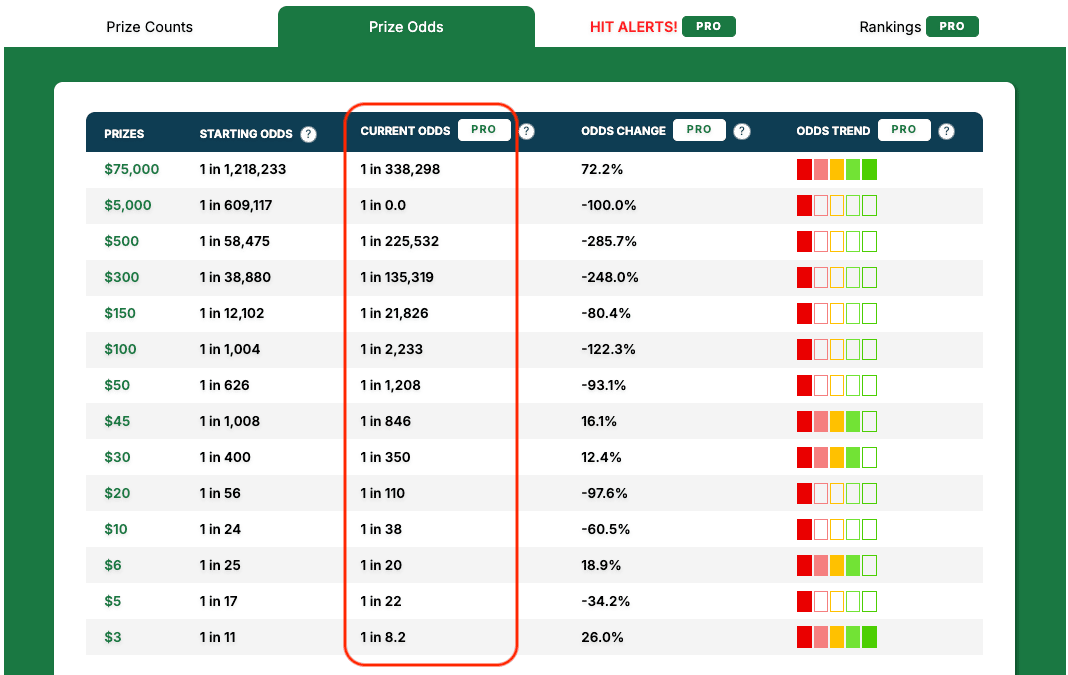Screen dimensions: 1068x675
Task: Click help icon beside Current Odds header
Action: tap(527, 131)
